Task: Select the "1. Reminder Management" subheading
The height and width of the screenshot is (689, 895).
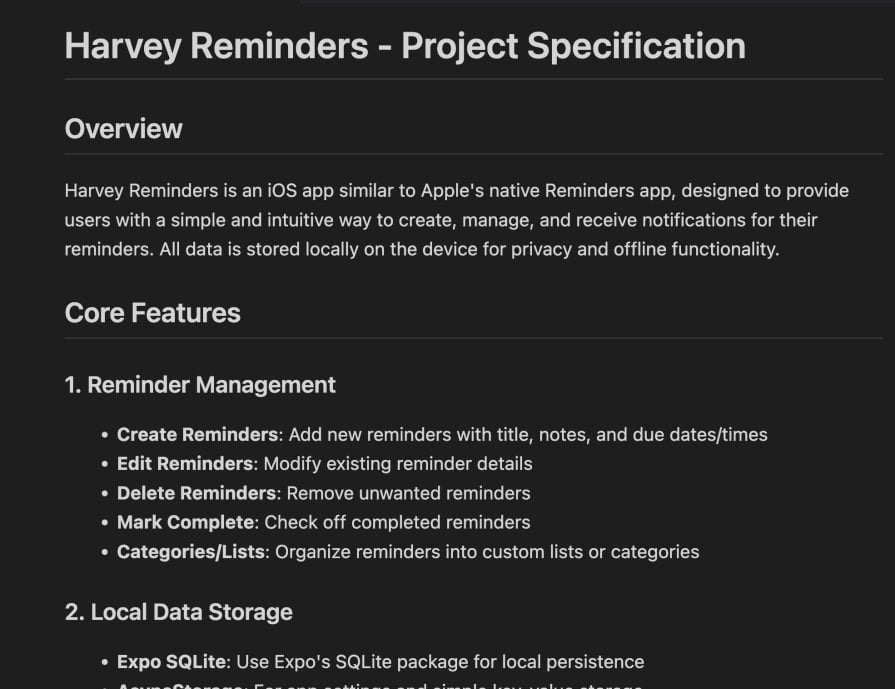Action: tap(200, 385)
